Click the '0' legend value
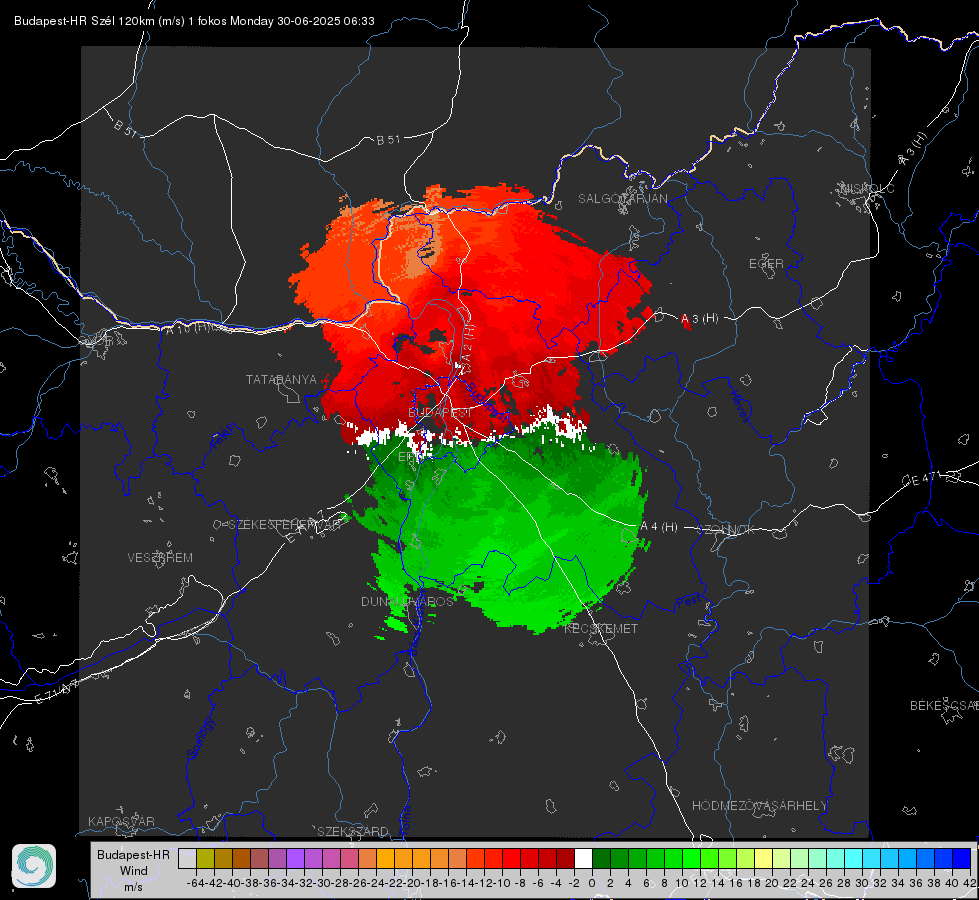979x900 pixels. [592, 883]
